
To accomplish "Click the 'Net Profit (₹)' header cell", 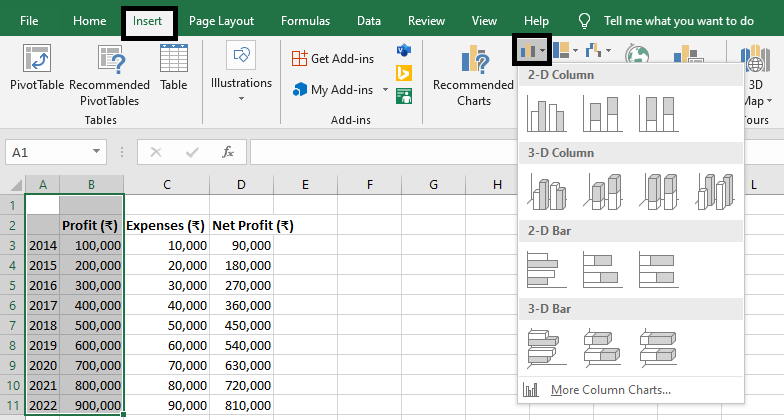I will (x=242, y=226).
